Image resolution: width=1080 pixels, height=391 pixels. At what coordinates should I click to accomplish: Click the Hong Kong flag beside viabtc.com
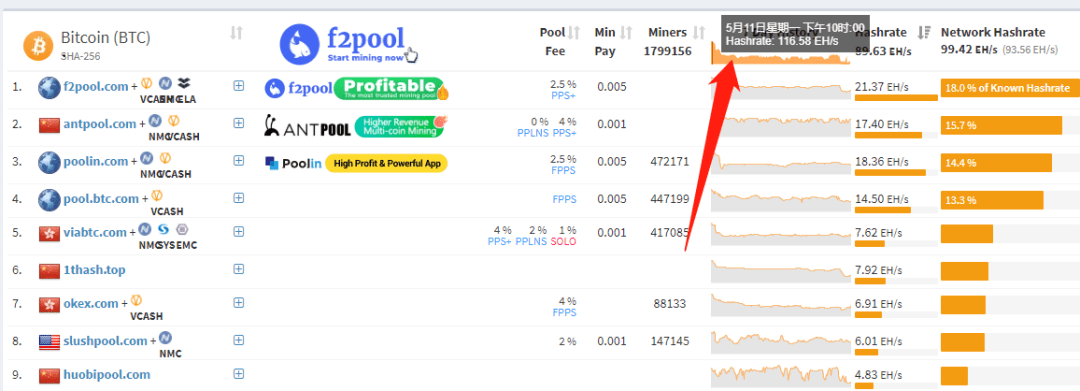(x=50, y=233)
